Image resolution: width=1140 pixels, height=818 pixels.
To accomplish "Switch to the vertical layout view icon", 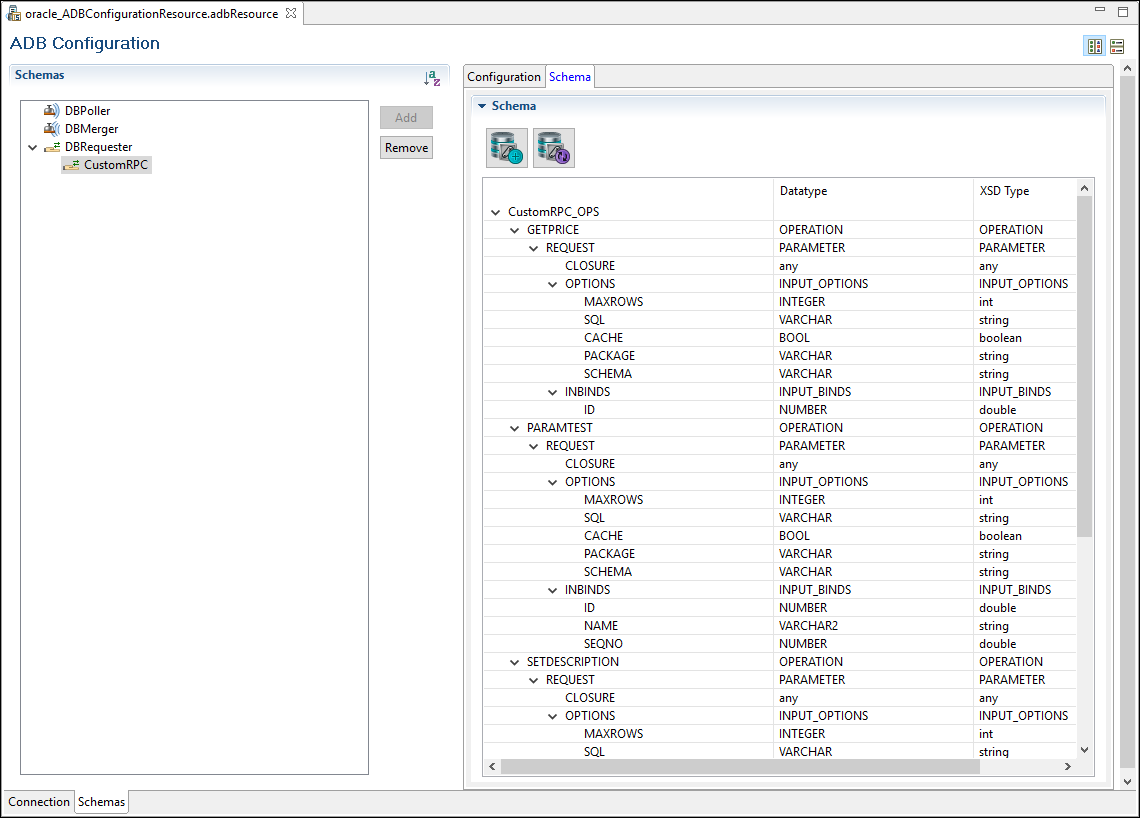I will click(1117, 46).
